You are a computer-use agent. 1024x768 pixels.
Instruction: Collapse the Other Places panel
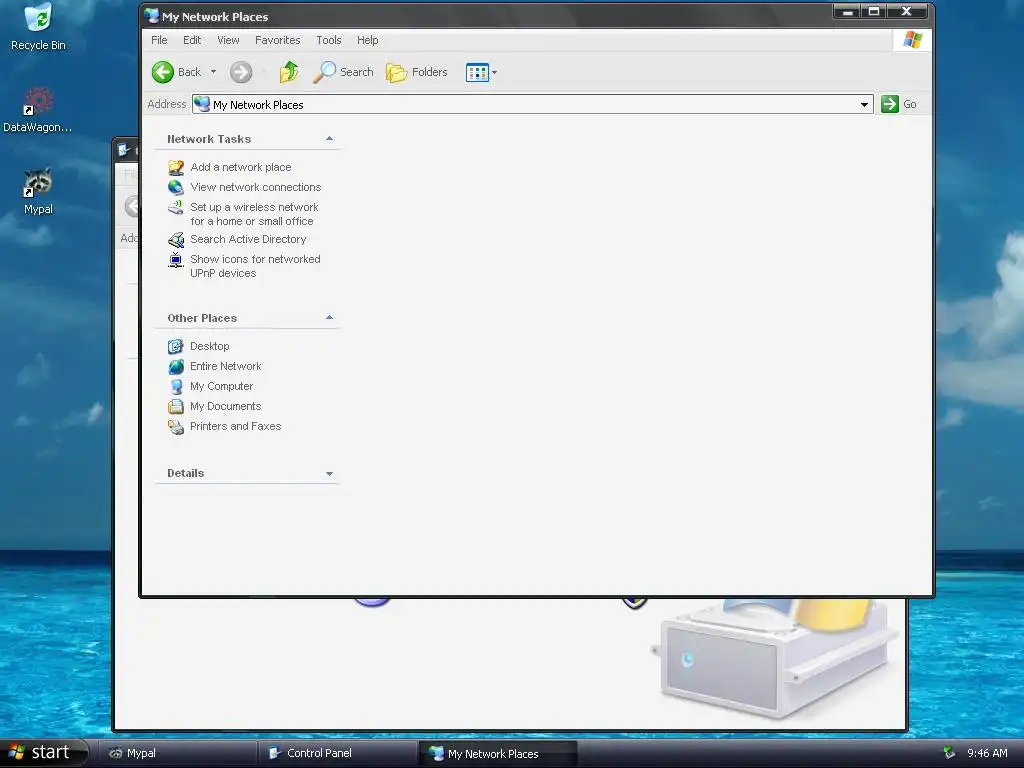pos(329,317)
